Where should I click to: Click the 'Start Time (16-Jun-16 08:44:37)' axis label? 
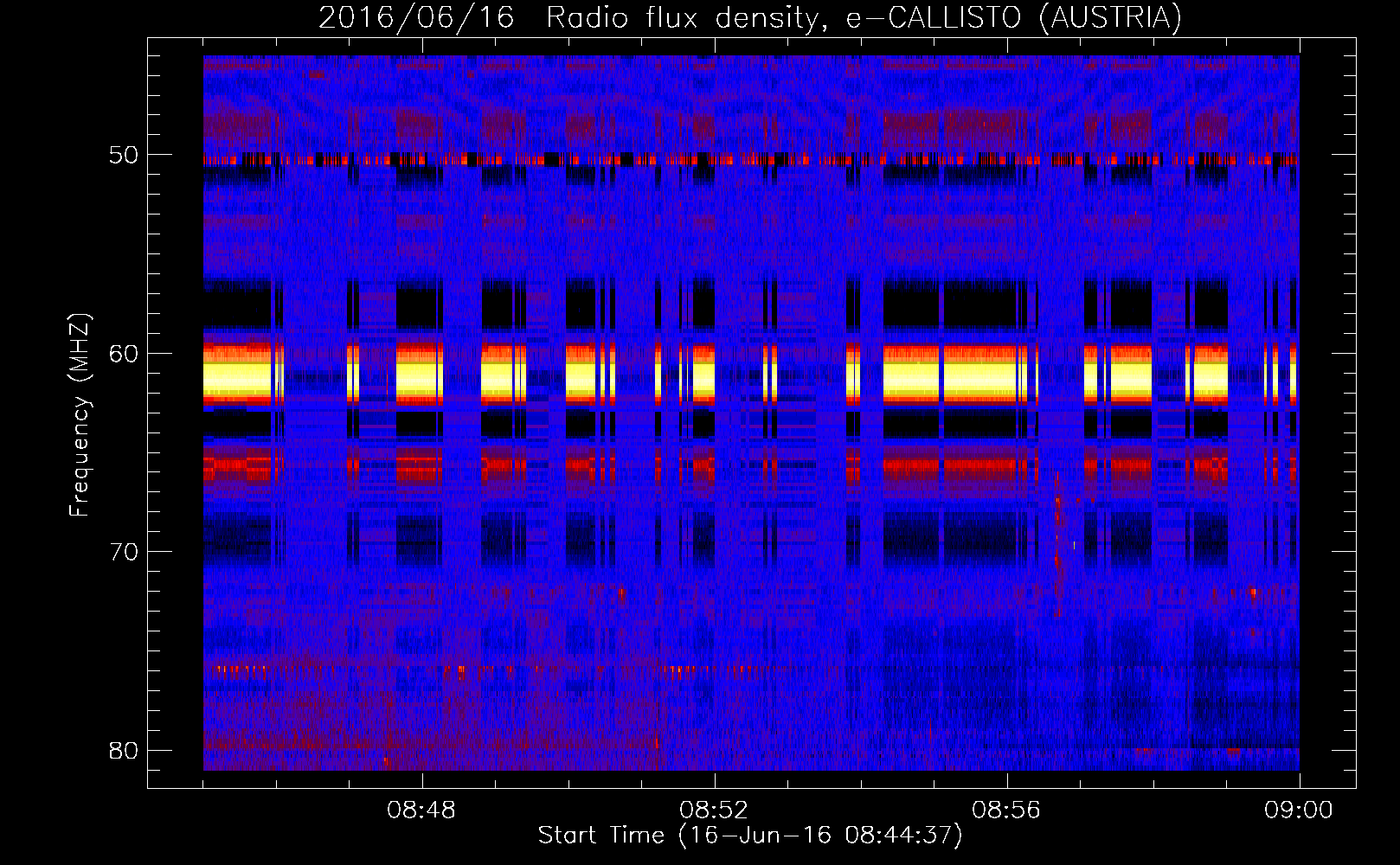pos(749,836)
